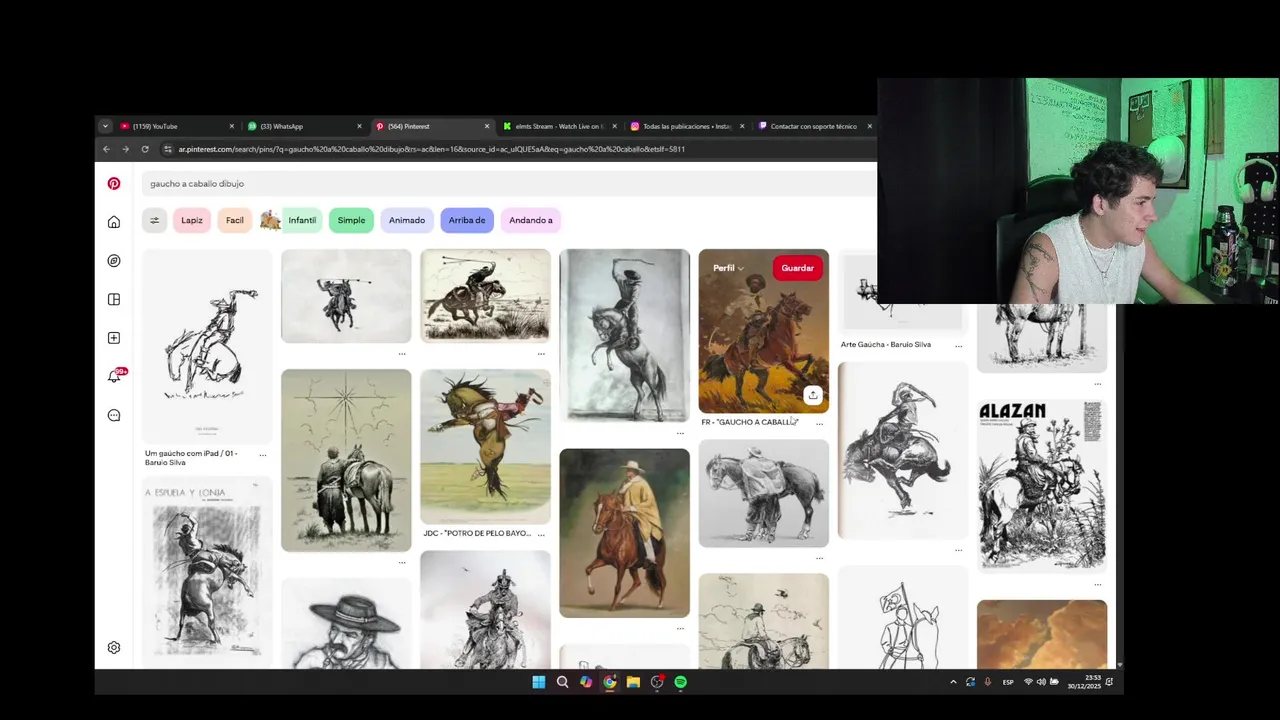The width and height of the screenshot is (1280, 720).
Task: Open more options for Um gaúcho com iPad pin
Action: coord(263,454)
